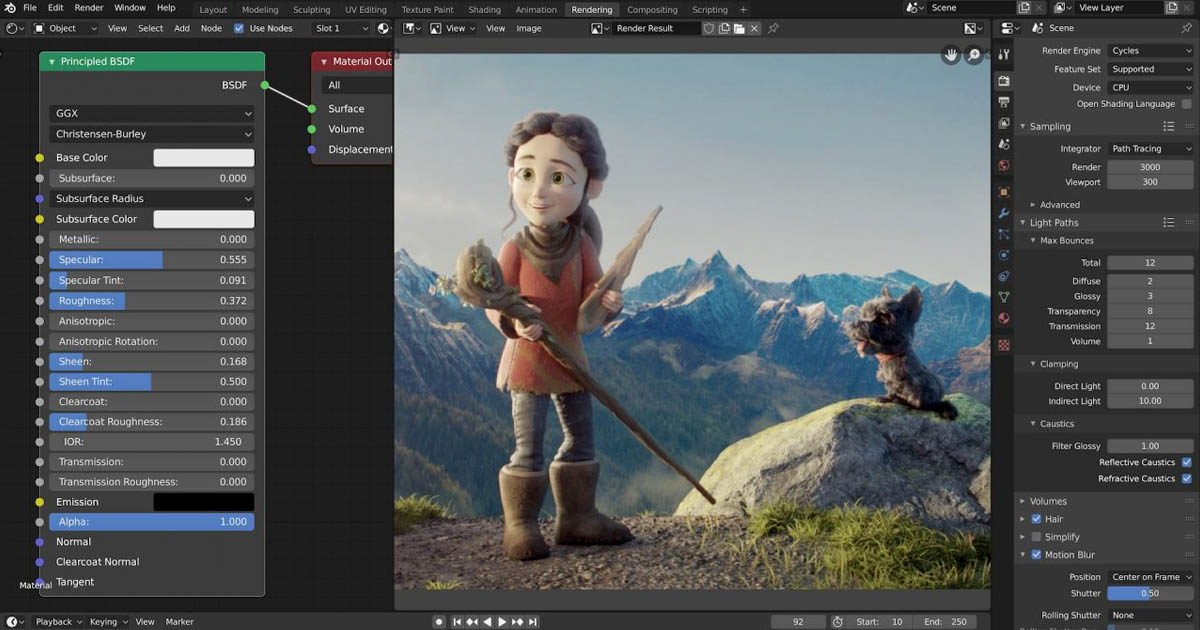Open the Render Engine Cycles dropdown
The height and width of the screenshot is (630, 1200).
(1151, 50)
